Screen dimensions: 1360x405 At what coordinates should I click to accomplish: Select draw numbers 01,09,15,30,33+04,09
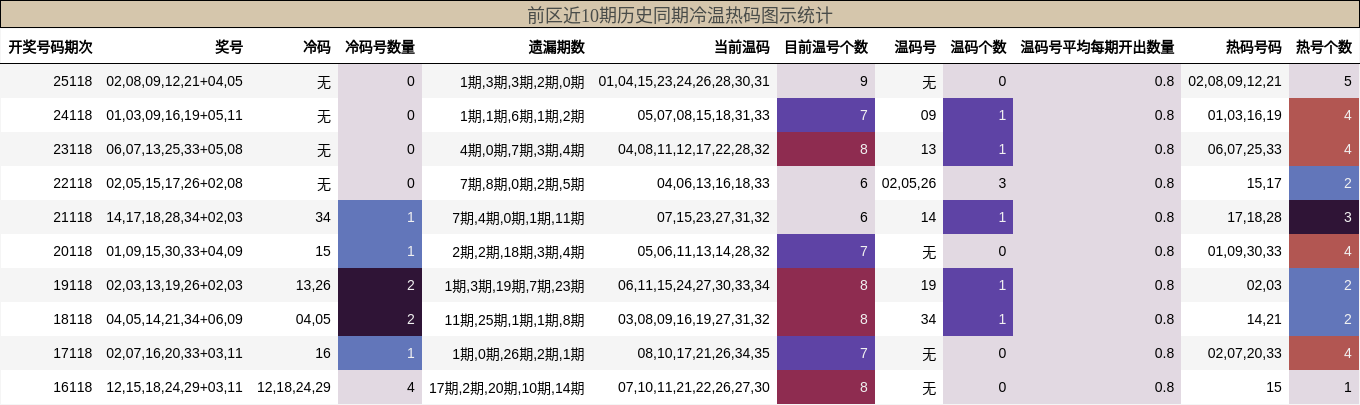[174, 251]
